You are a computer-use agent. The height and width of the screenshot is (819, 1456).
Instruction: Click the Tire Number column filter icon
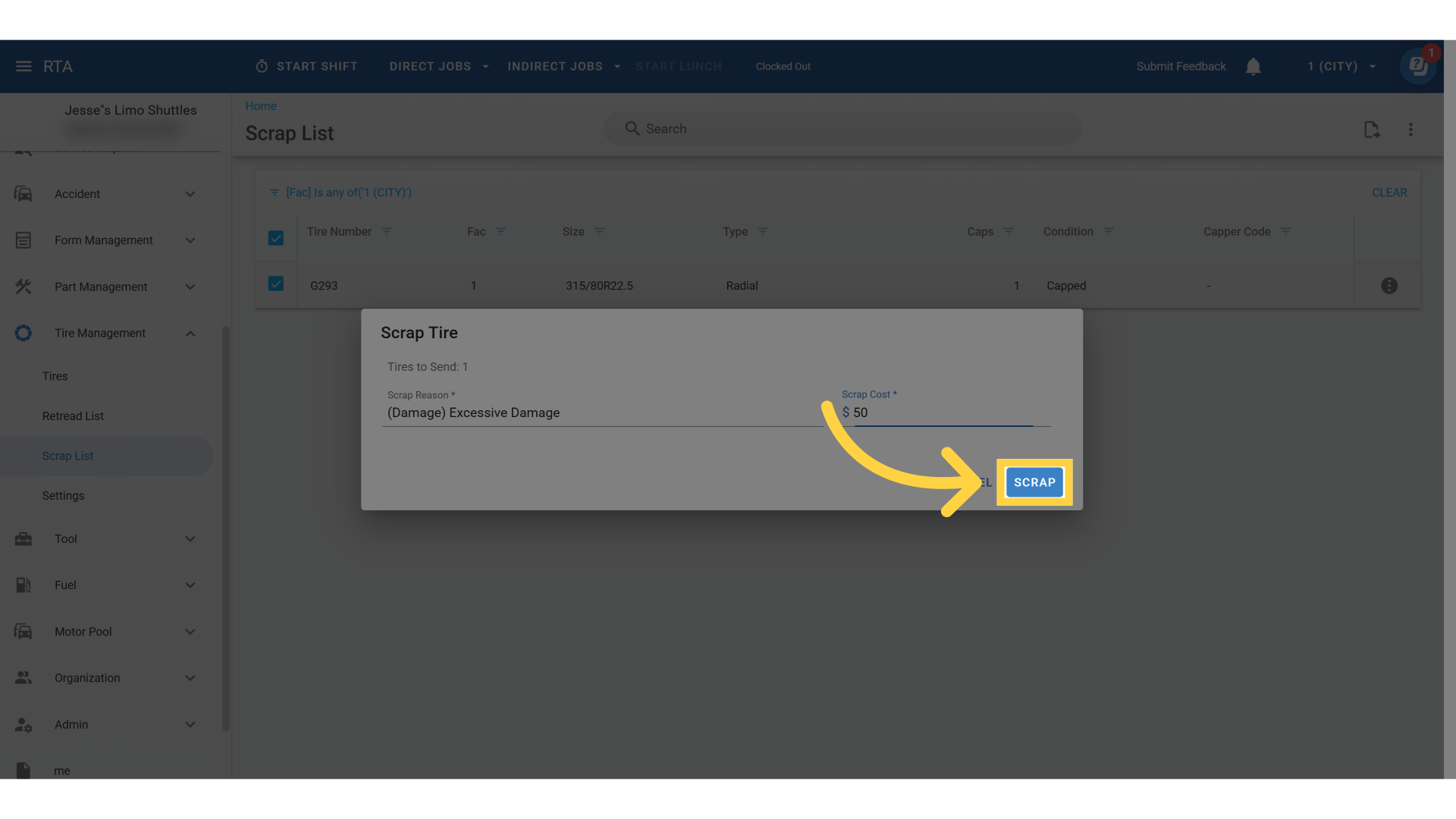pos(387,231)
